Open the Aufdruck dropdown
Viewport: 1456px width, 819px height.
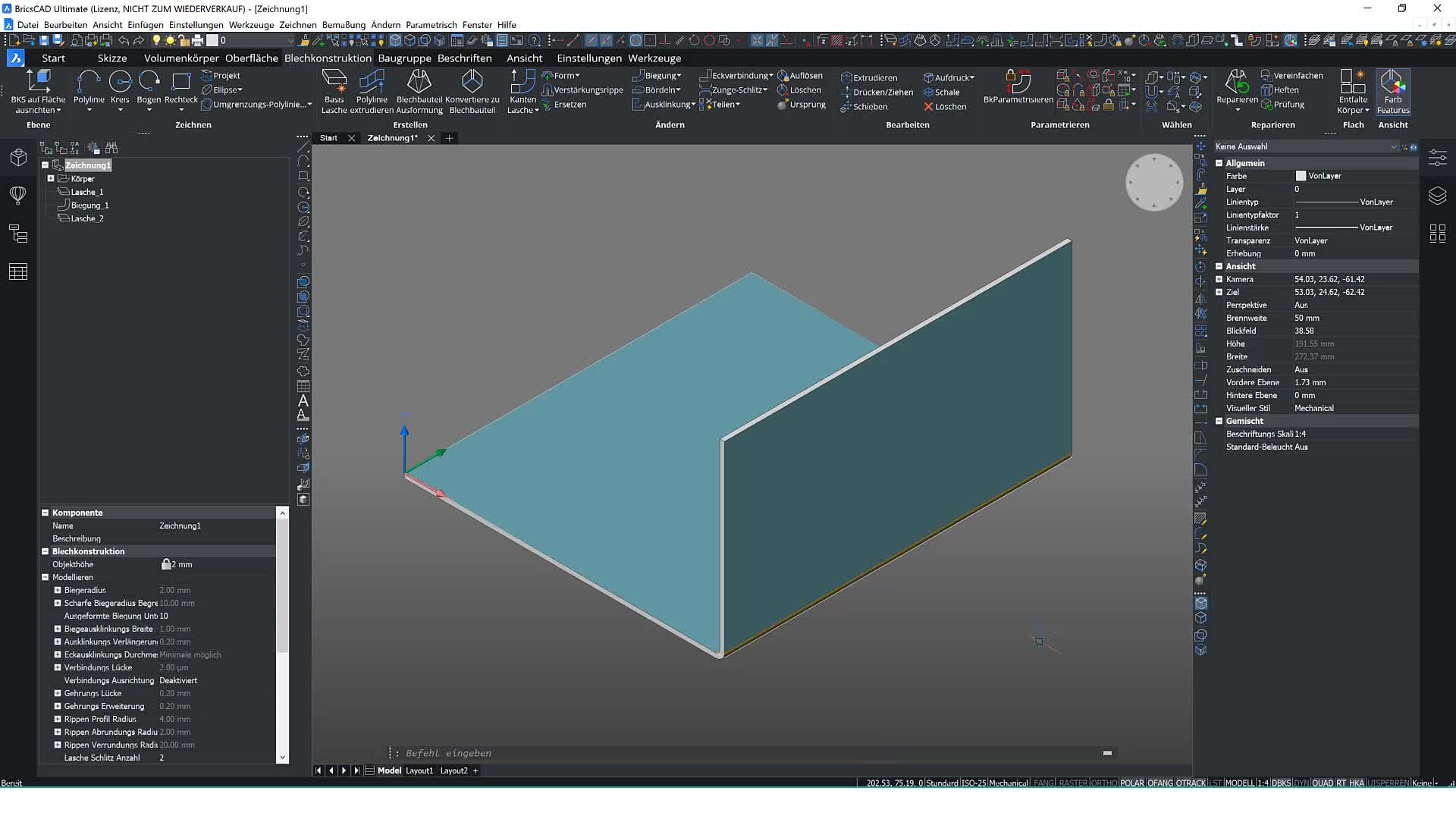[x=949, y=77]
